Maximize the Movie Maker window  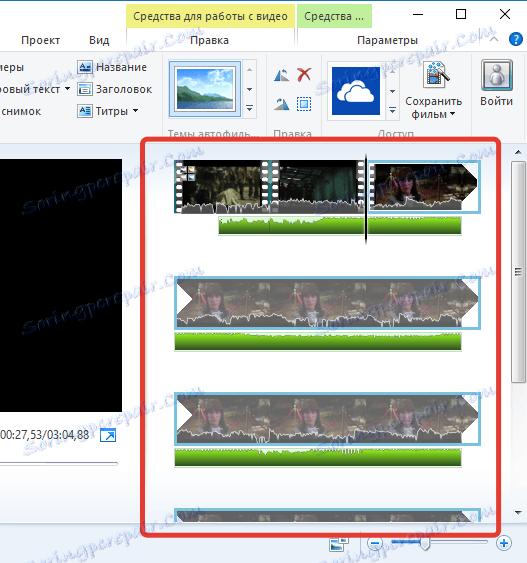point(461,14)
